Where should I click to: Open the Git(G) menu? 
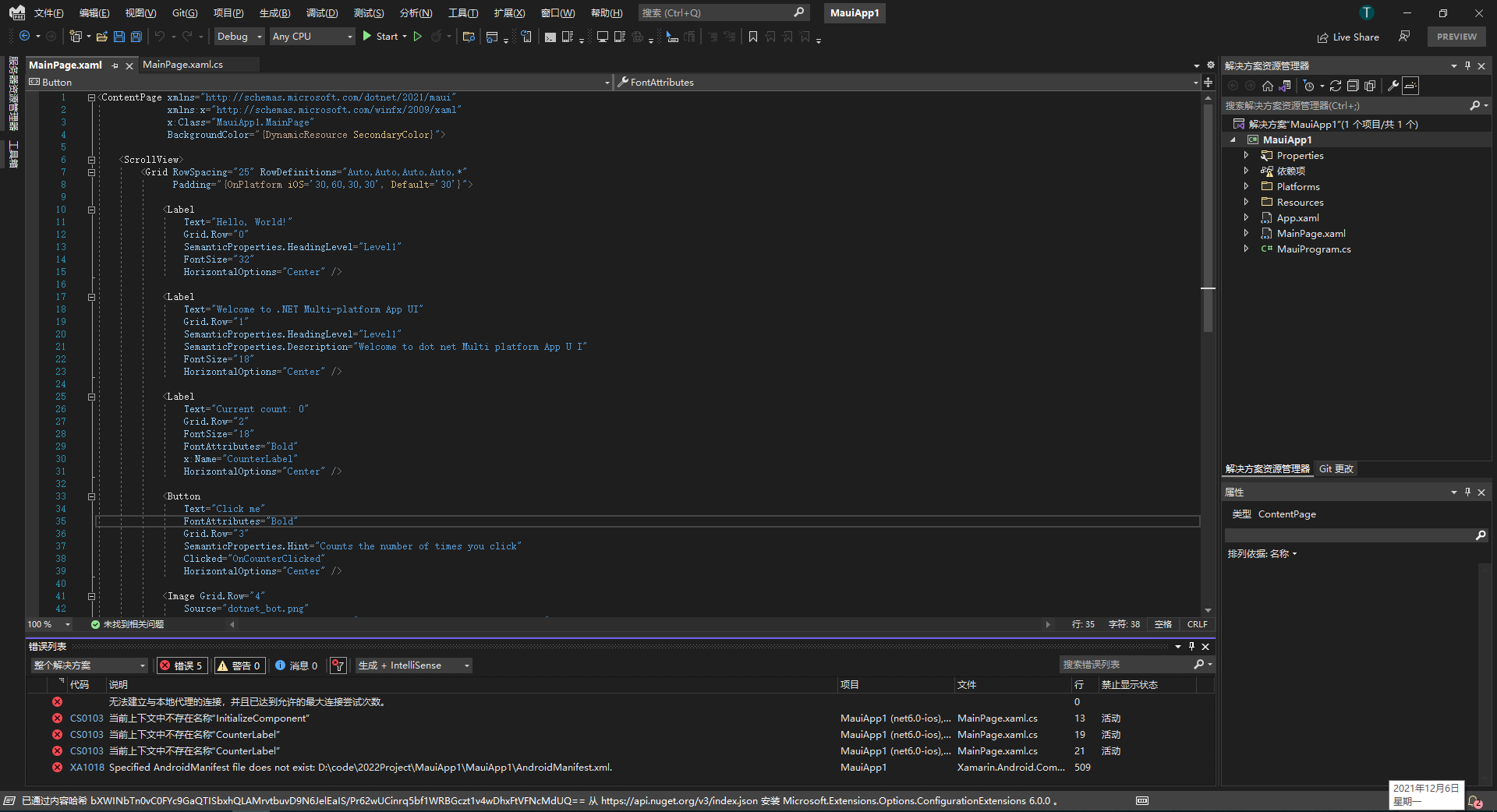[185, 13]
